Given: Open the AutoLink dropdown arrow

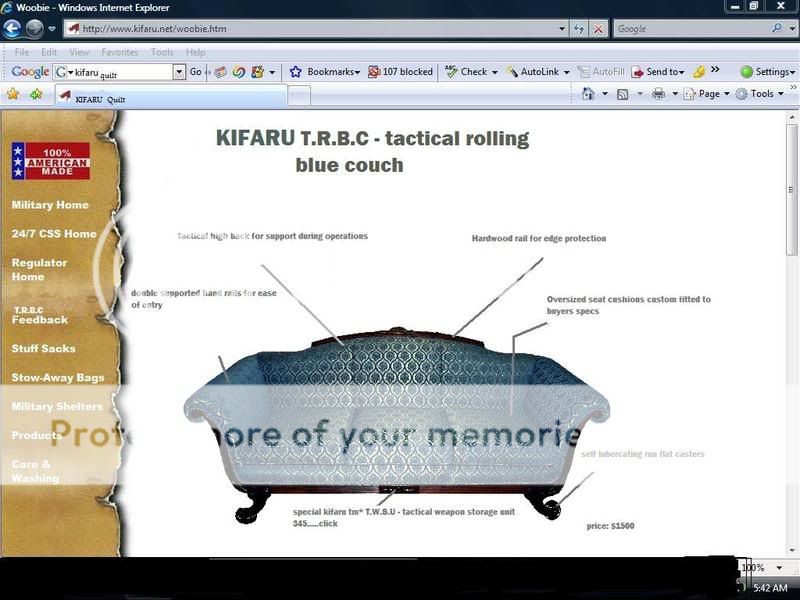Looking at the screenshot, I should pyautogui.click(x=566, y=72).
